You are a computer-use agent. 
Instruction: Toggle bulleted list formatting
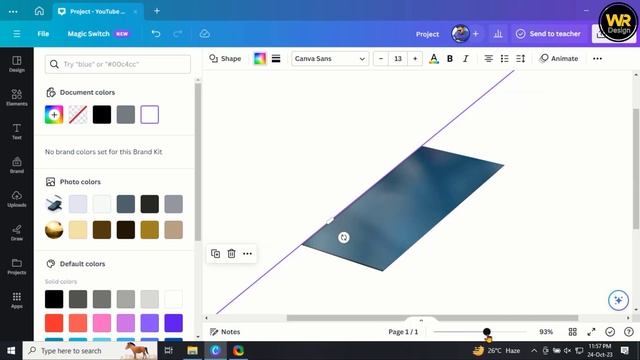click(x=504, y=59)
